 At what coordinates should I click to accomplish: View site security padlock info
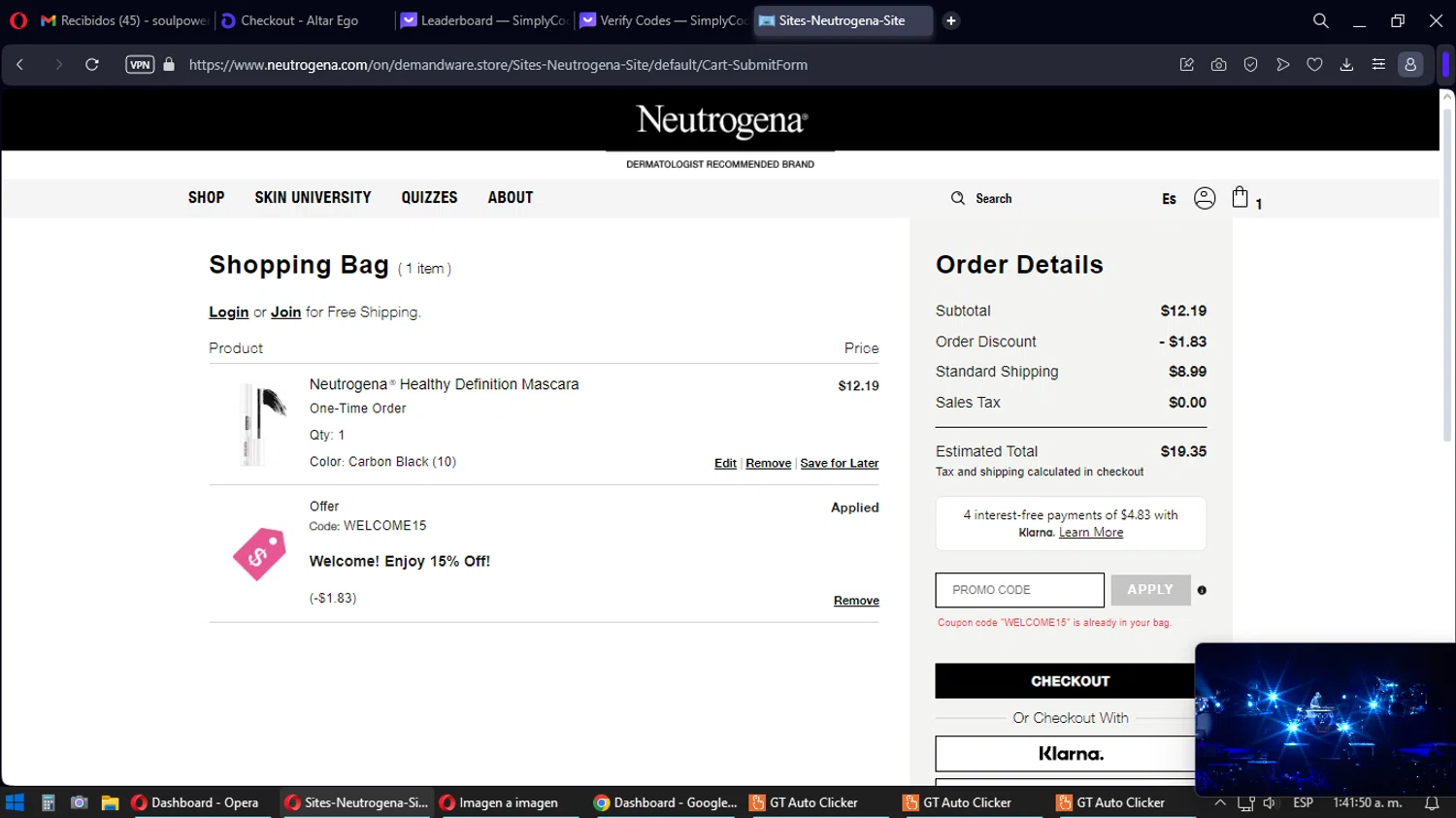click(169, 65)
